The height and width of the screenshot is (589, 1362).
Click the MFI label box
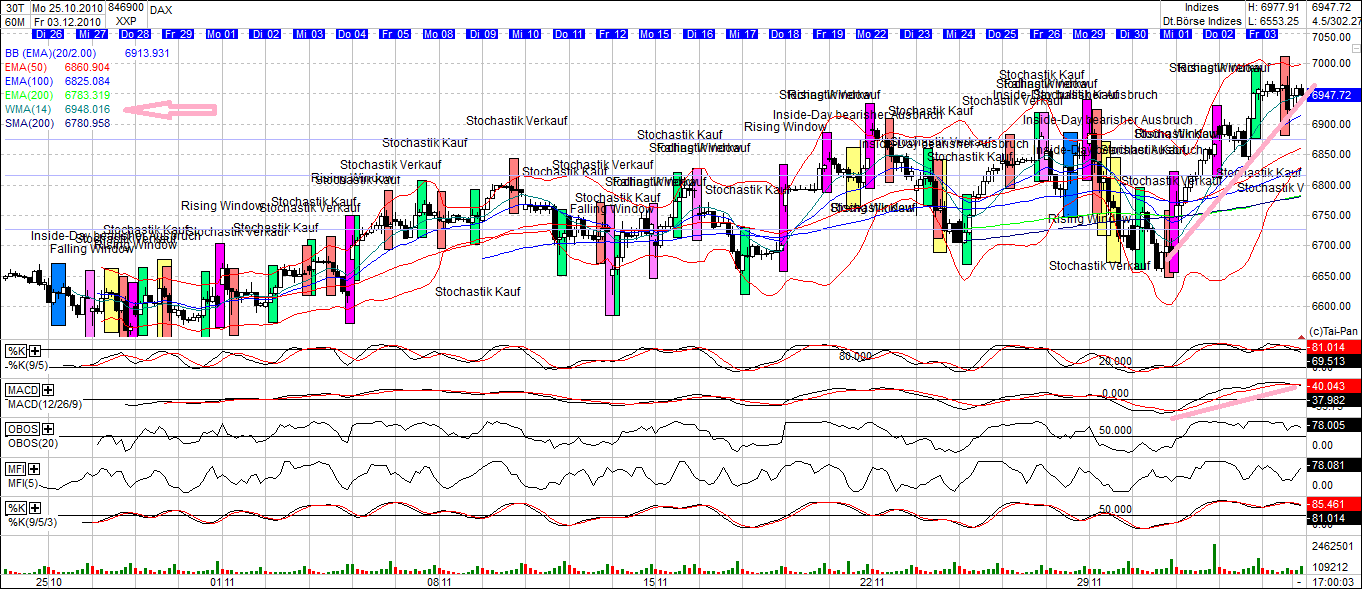click(x=17, y=468)
